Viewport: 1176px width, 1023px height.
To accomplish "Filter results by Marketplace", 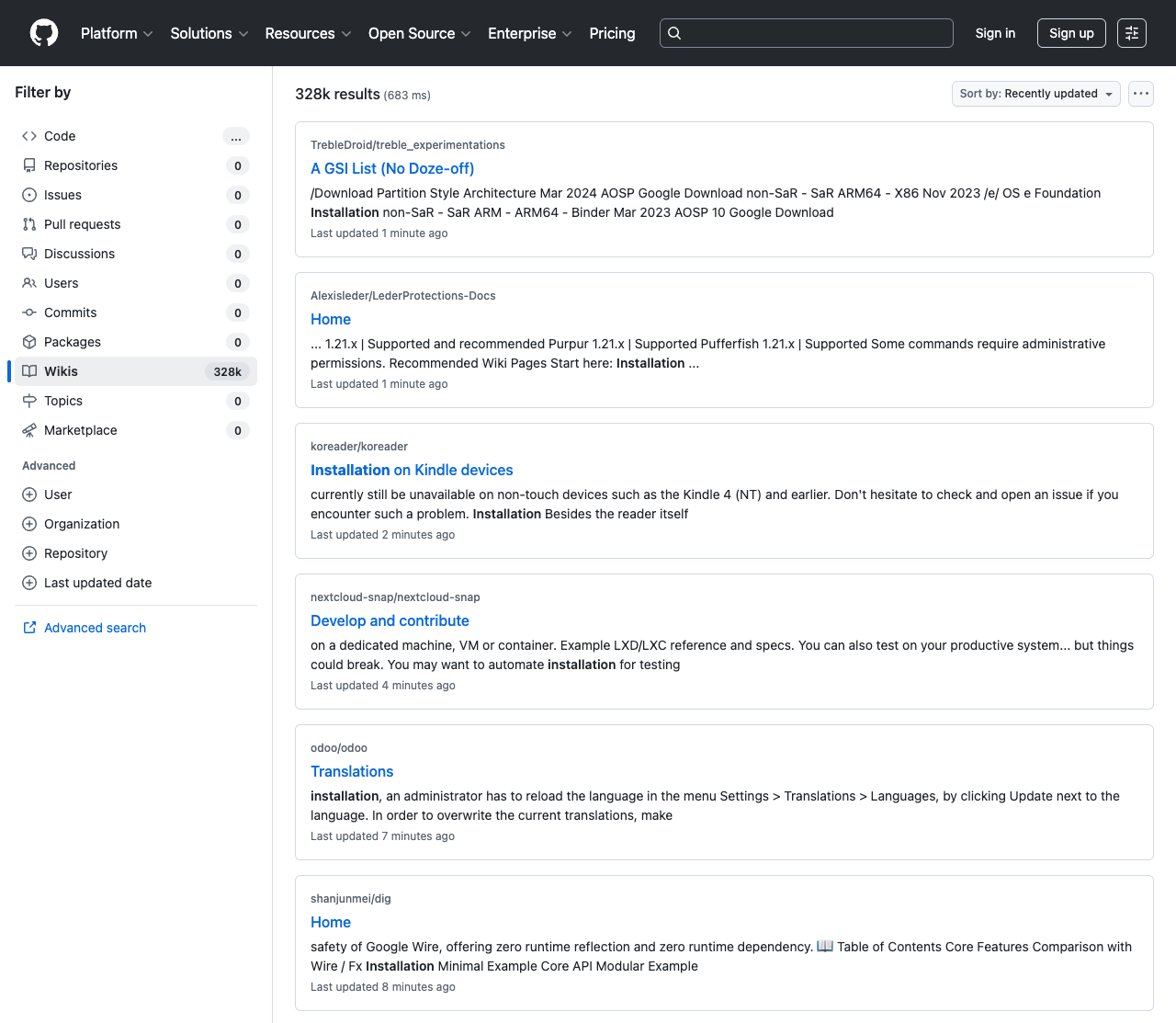I will 136,430.
